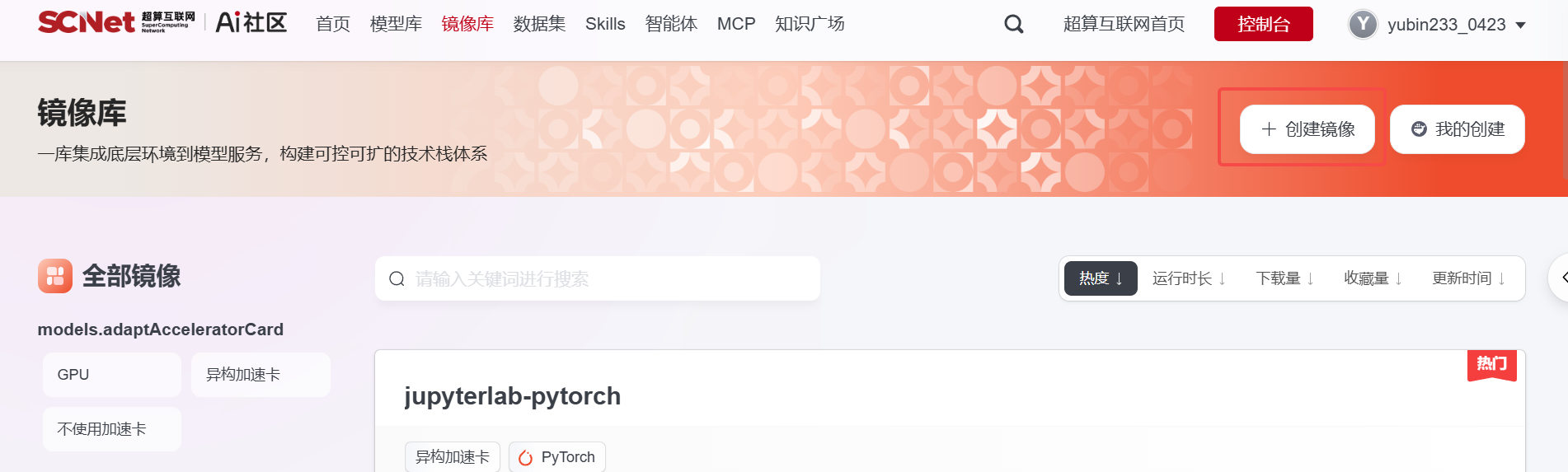Sort images by 下载量
Screen dimensions: 1568x472
[x=1284, y=278]
